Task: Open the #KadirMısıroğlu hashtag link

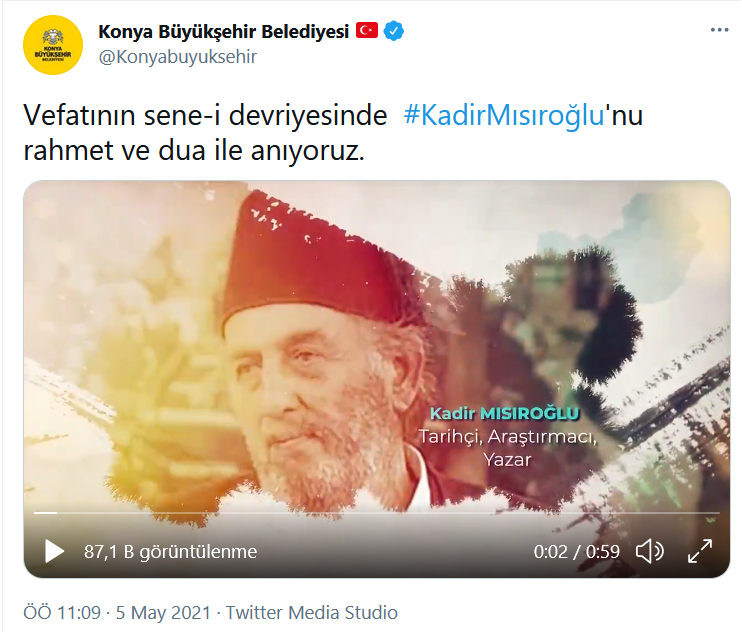Action: pyautogui.click(x=504, y=115)
